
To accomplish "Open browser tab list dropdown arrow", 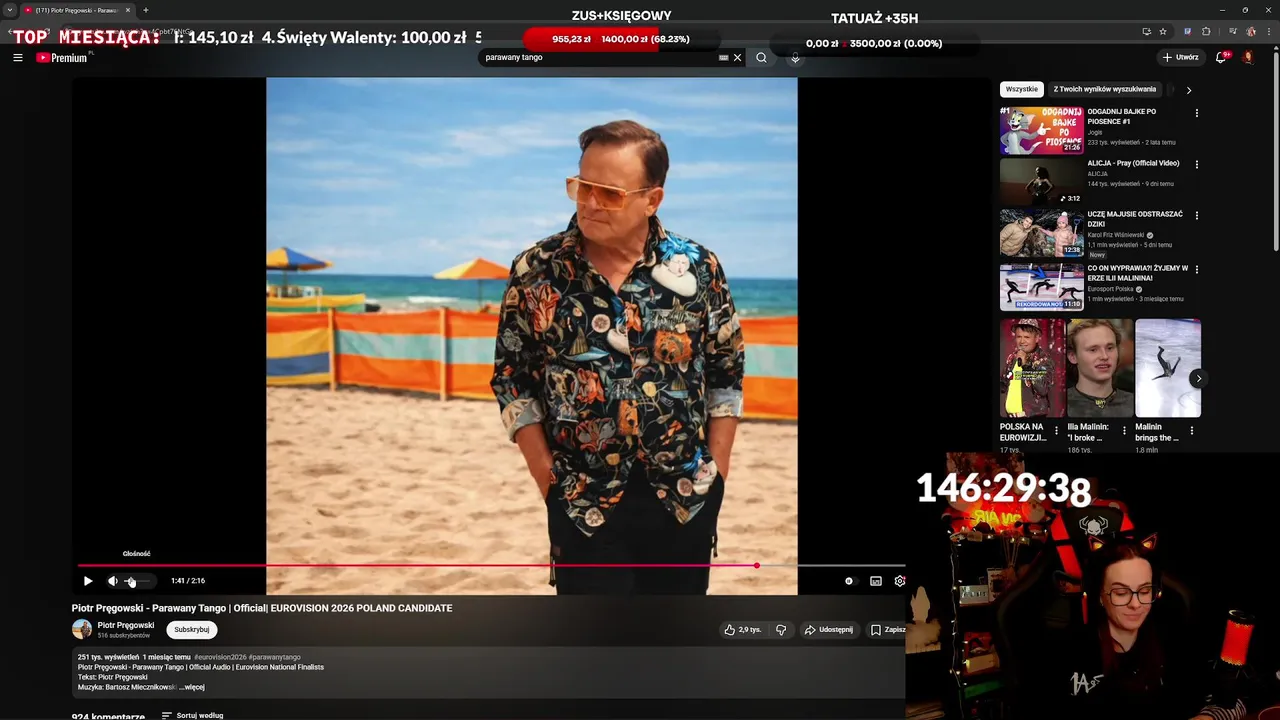I will coord(10,10).
